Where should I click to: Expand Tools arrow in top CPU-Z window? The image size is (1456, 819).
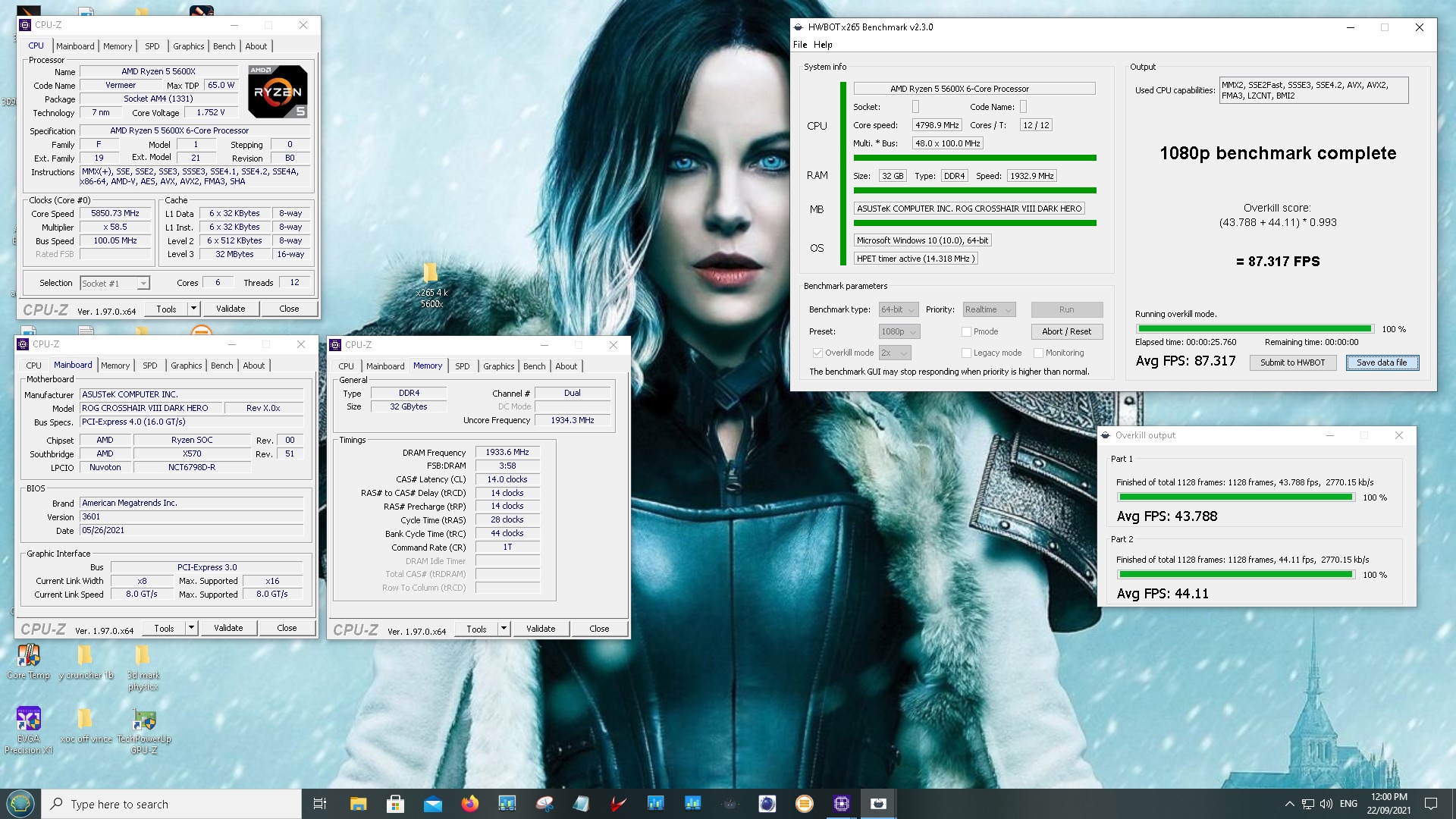(193, 309)
